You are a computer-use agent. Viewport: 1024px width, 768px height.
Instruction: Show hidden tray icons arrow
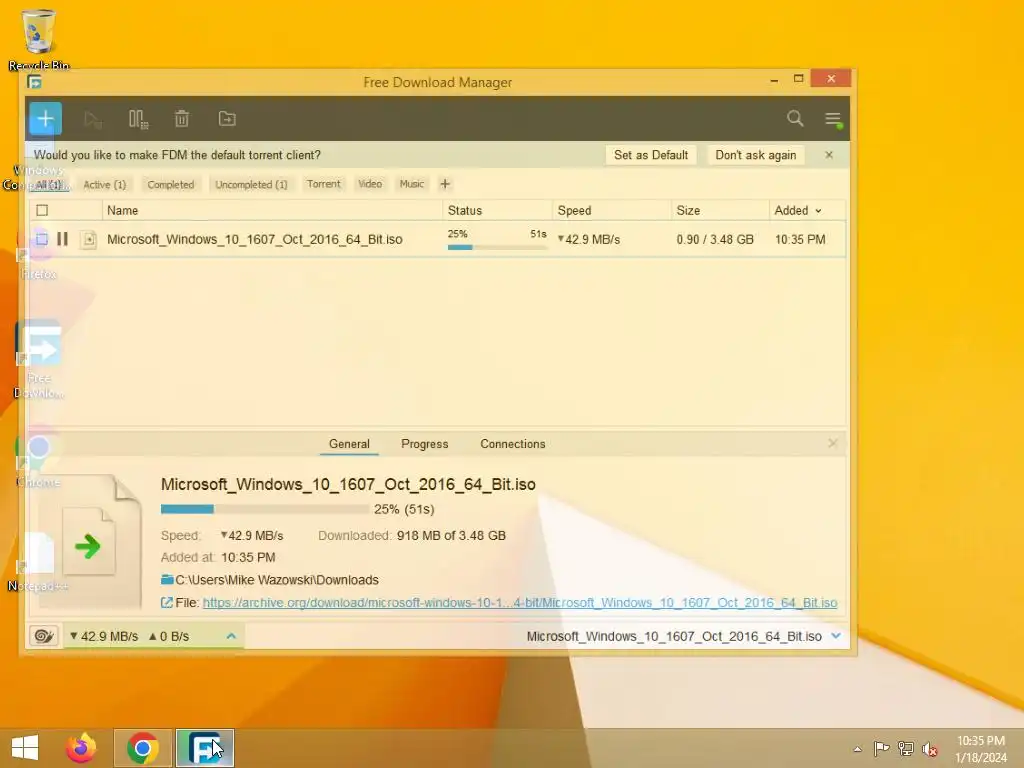click(857, 748)
